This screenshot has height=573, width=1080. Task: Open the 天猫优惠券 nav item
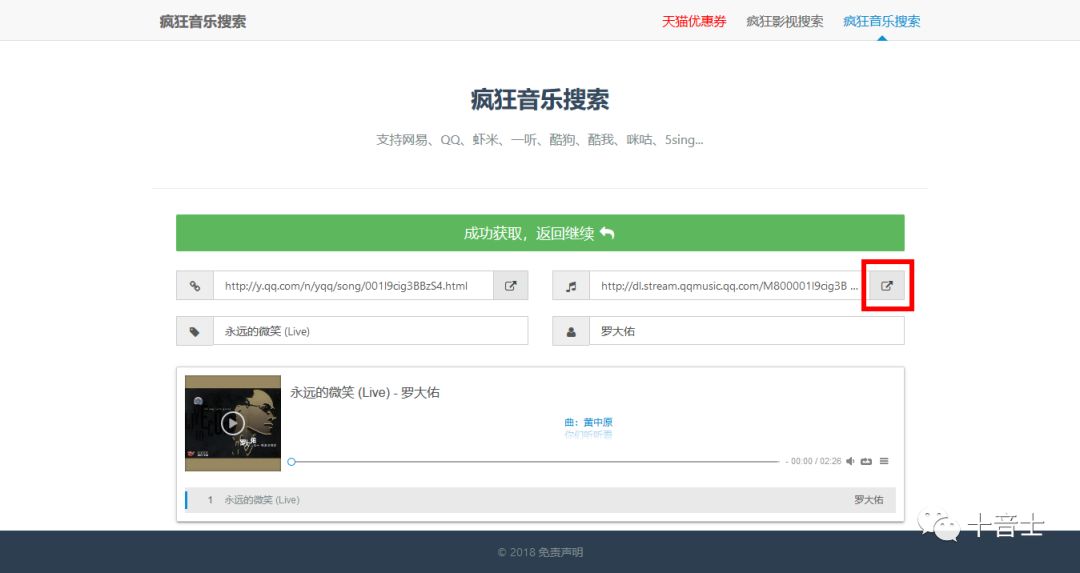(694, 21)
